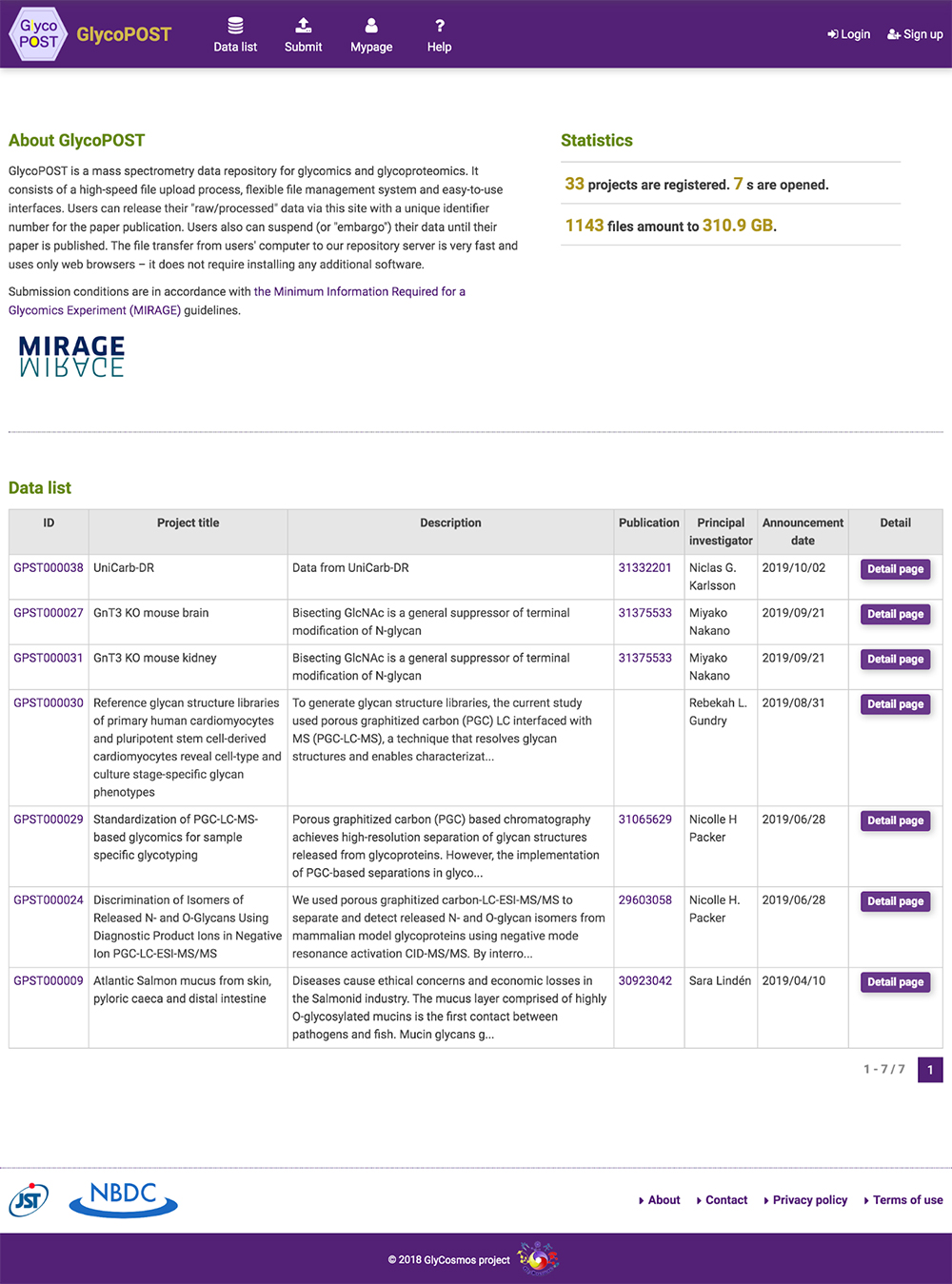Click the GnT3 KO mouse kidney title
The image size is (952, 1284).
coord(155,658)
